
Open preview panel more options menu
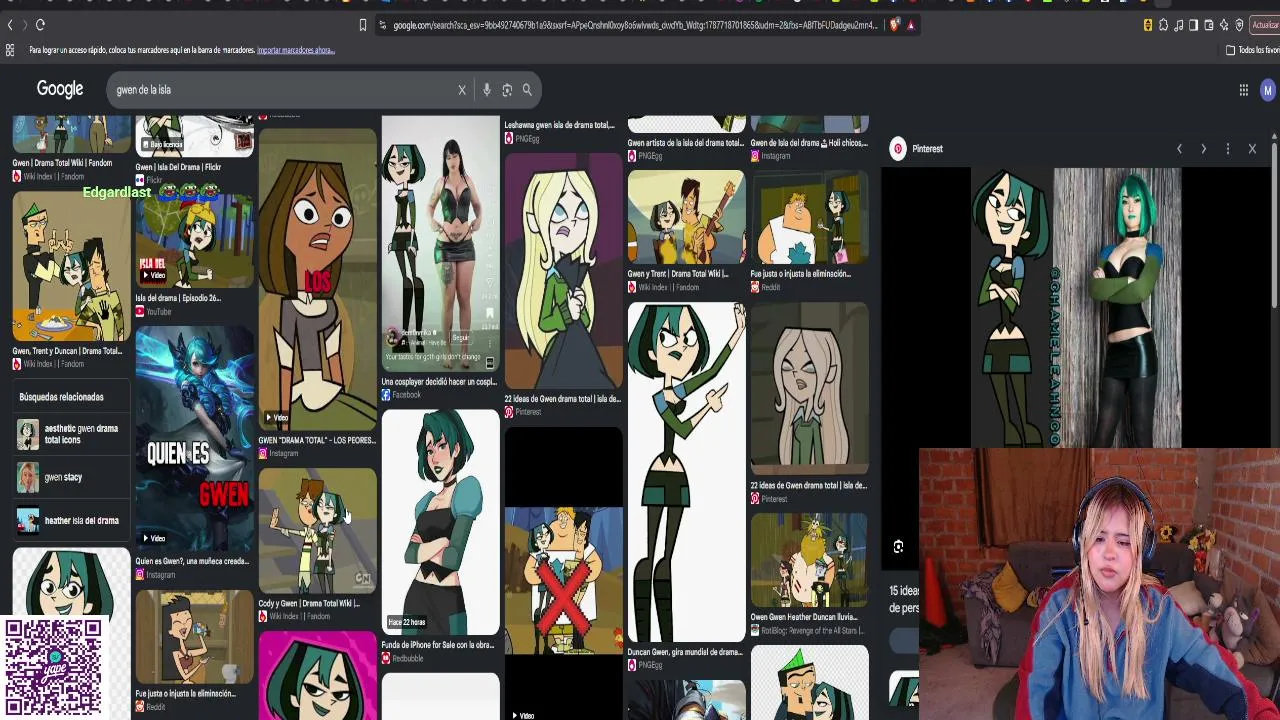pyautogui.click(x=1228, y=149)
